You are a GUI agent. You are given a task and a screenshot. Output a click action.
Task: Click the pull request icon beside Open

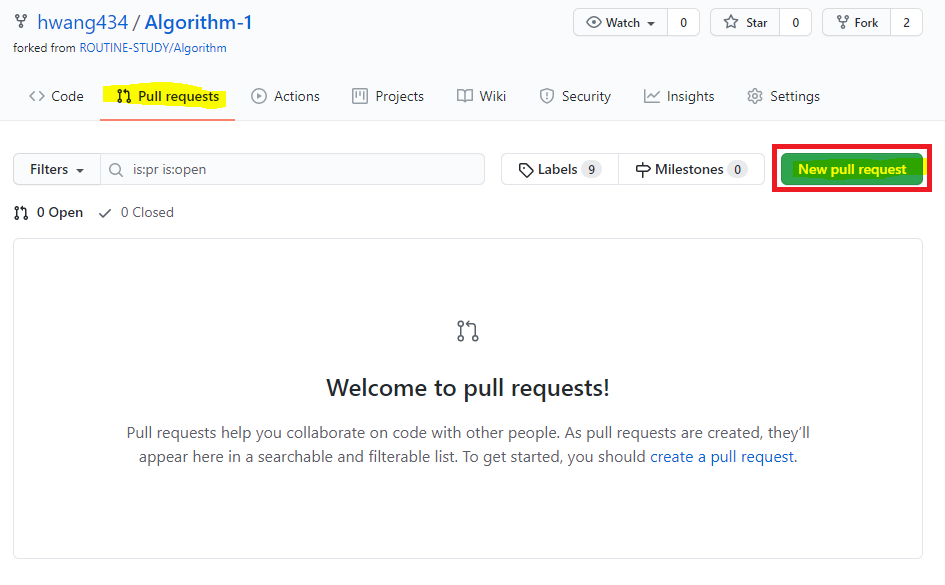click(21, 213)
